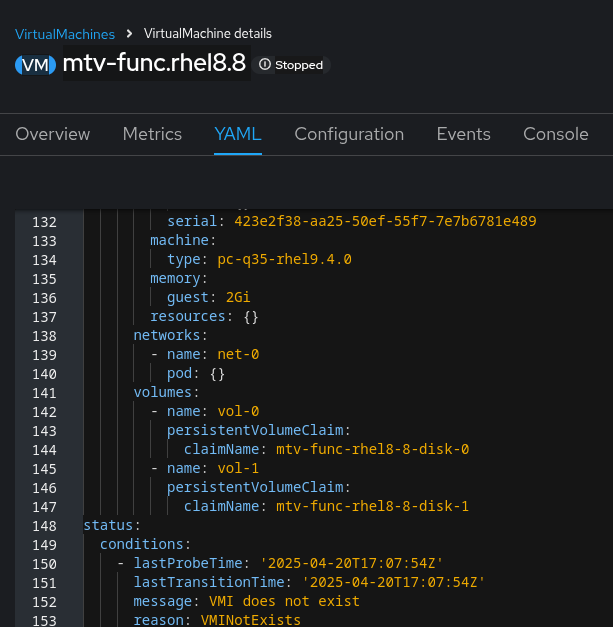
Task: Open the Console tab
Action: pos(556,134)
